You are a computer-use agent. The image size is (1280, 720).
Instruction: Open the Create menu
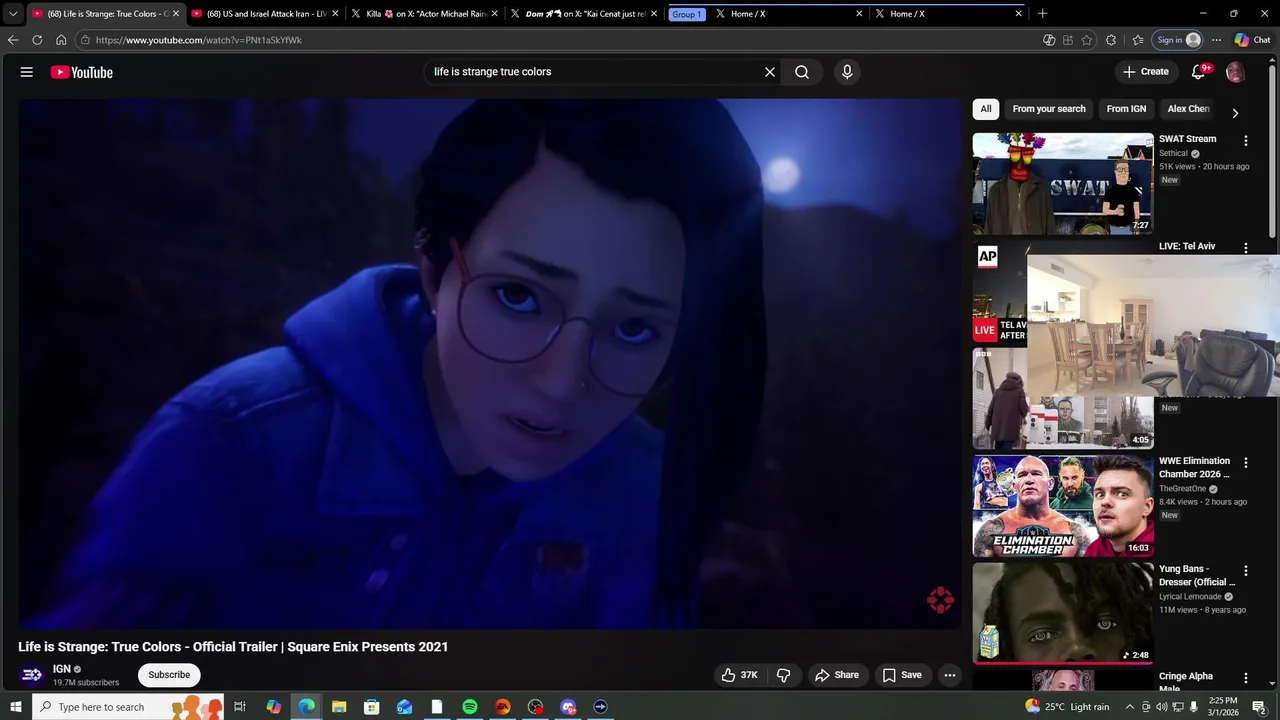(x=1146, y=72)
